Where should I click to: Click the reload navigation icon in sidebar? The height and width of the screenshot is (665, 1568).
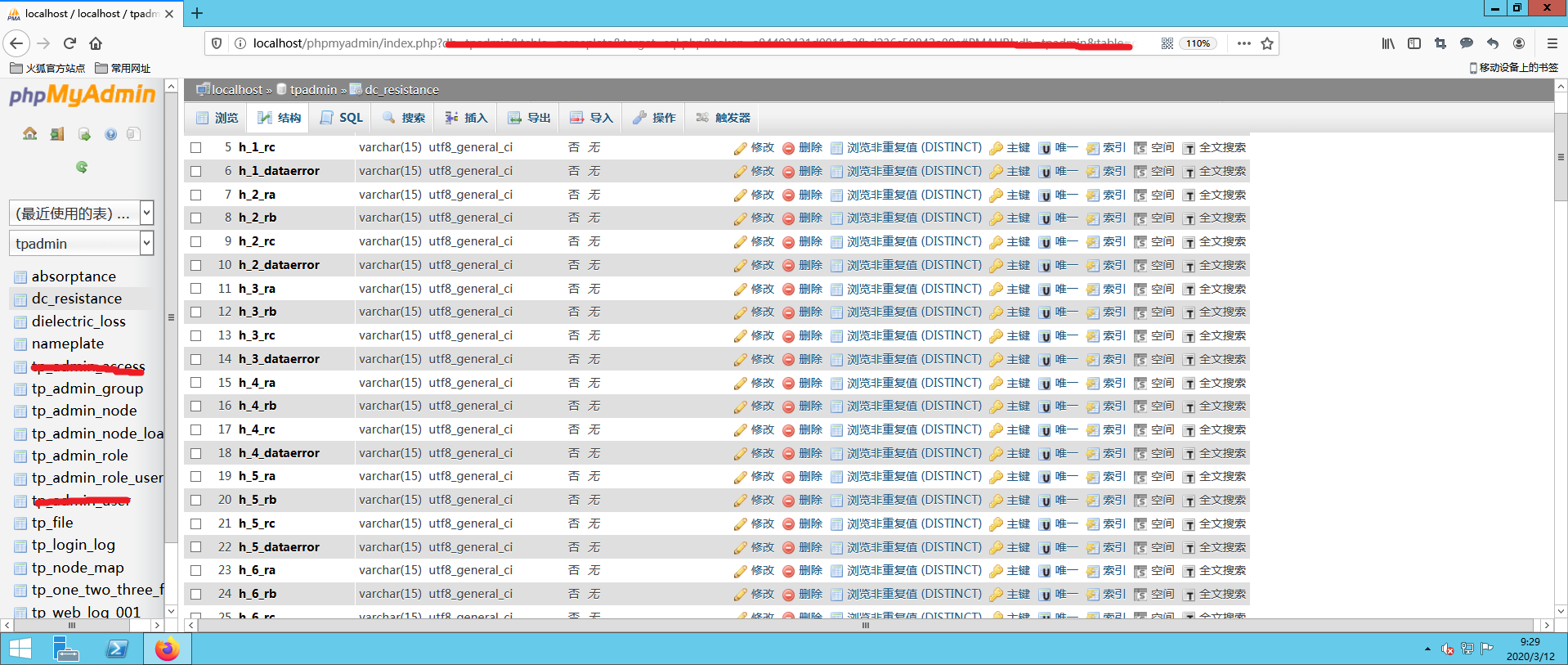point(82,167)
